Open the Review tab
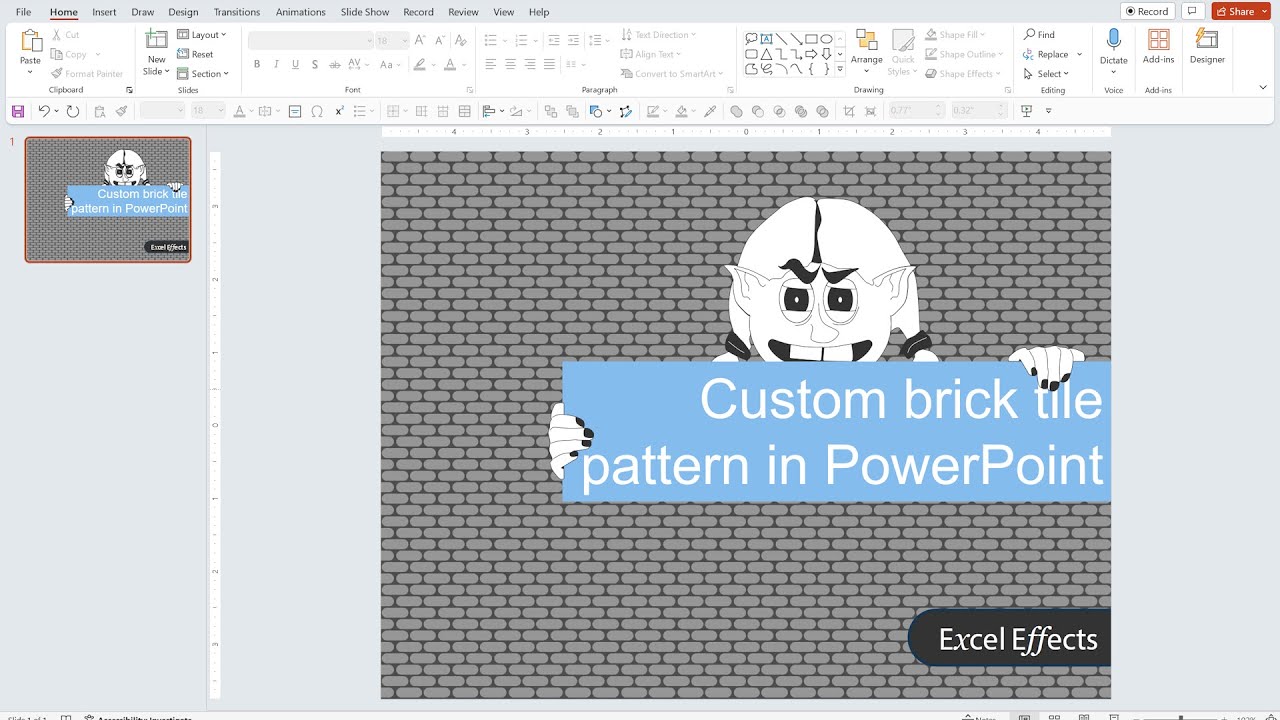The image size is (1280, 720). tap(463, 12)
